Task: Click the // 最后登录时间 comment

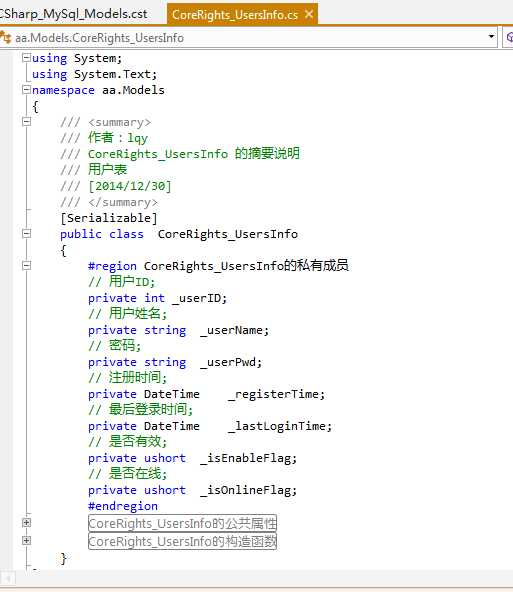Action: click(x=140, y=410)
